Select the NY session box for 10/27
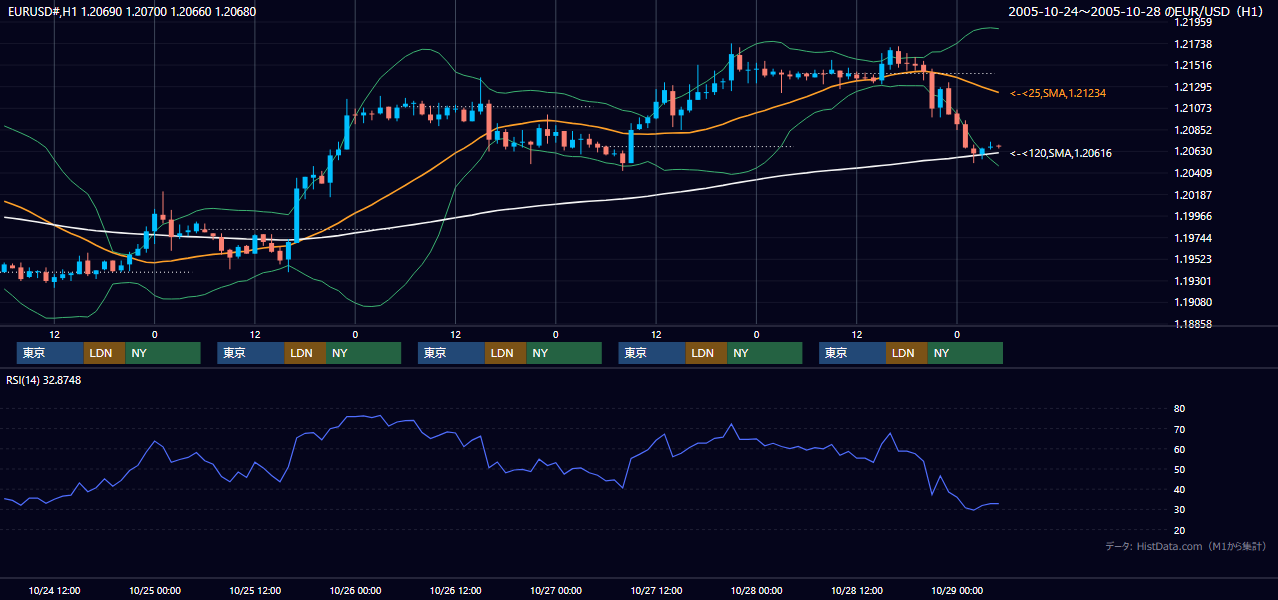 (765, 353)
